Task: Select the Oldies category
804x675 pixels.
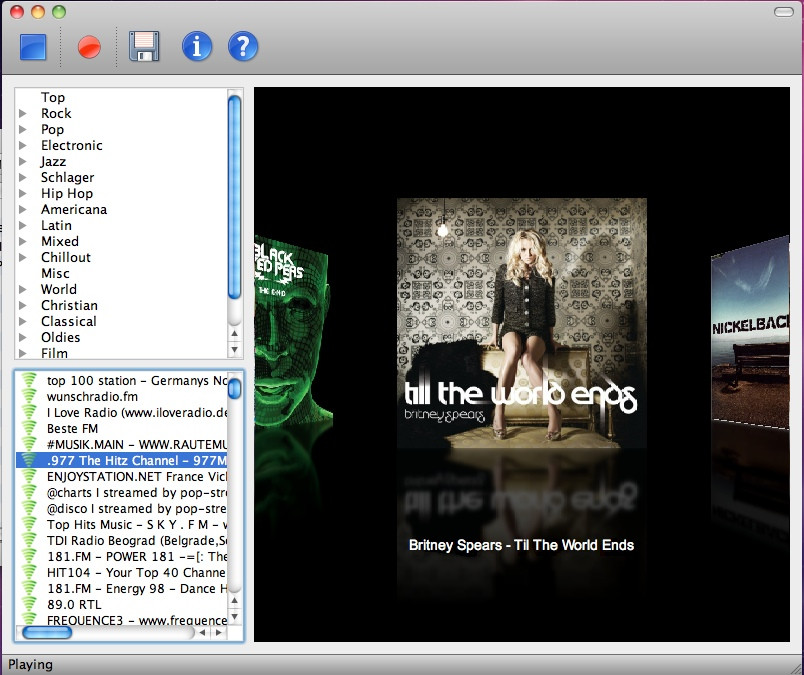Action: pyautogui.click(x=61, y=337)
